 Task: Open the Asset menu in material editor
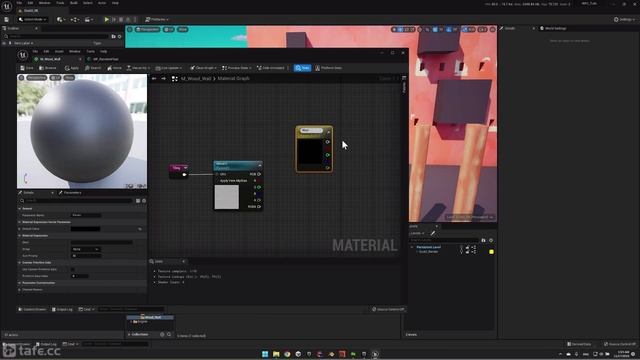point(59,51)
